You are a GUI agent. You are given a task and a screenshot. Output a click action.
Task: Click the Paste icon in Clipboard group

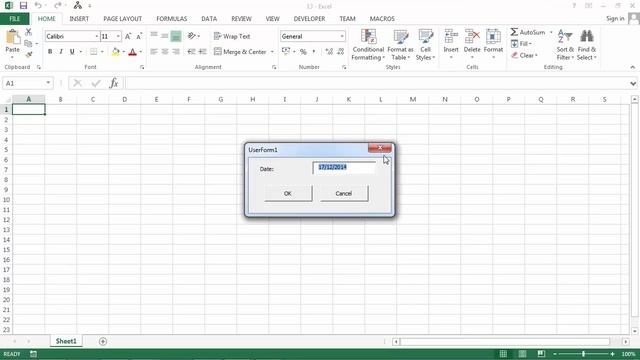click(x=13, y=37)
